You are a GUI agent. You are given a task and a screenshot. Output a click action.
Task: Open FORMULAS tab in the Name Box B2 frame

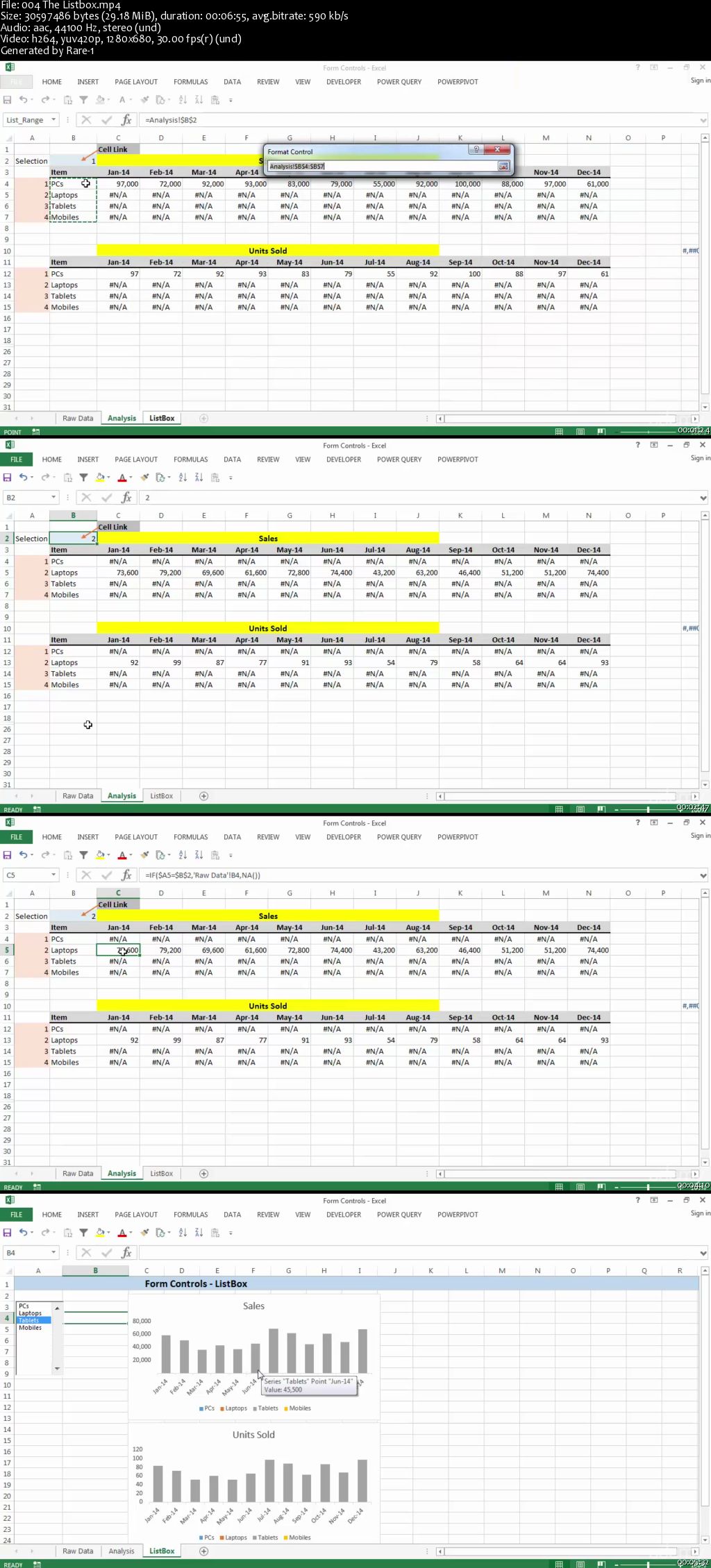point(191,460)
